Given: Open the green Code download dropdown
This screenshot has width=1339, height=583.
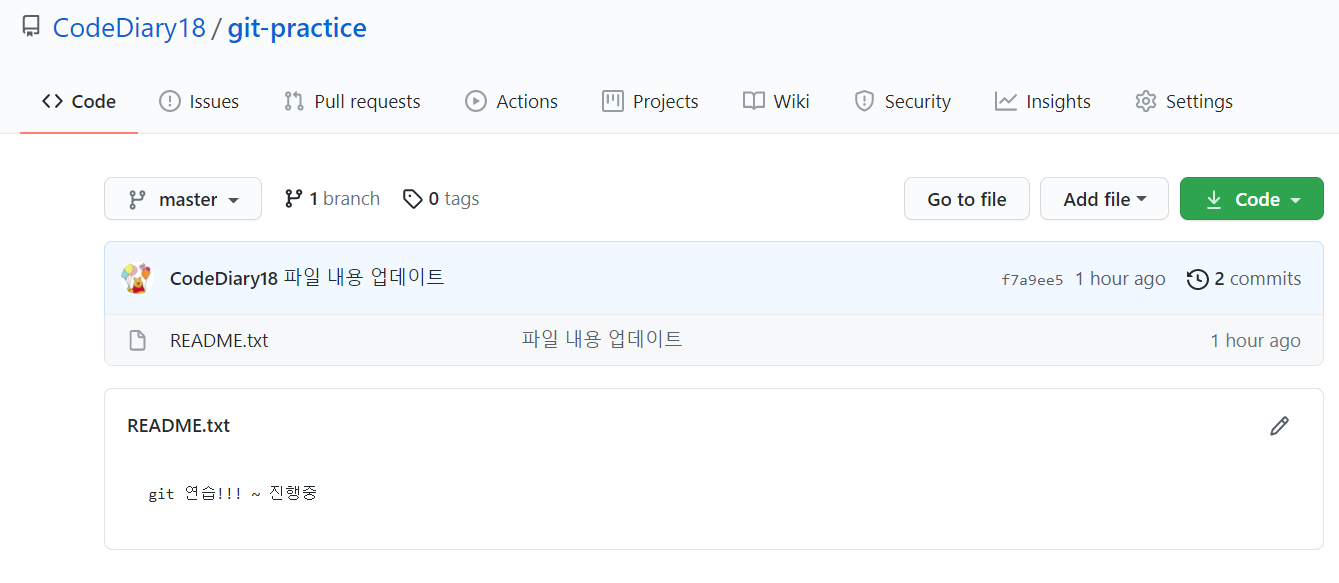Looking at the screenshot, I should click(1252, 199).
